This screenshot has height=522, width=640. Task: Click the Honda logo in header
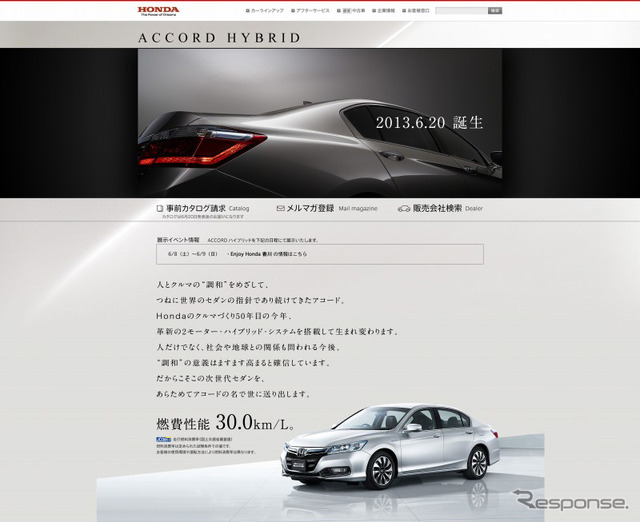pyautogui.click(x=158, y=11)
